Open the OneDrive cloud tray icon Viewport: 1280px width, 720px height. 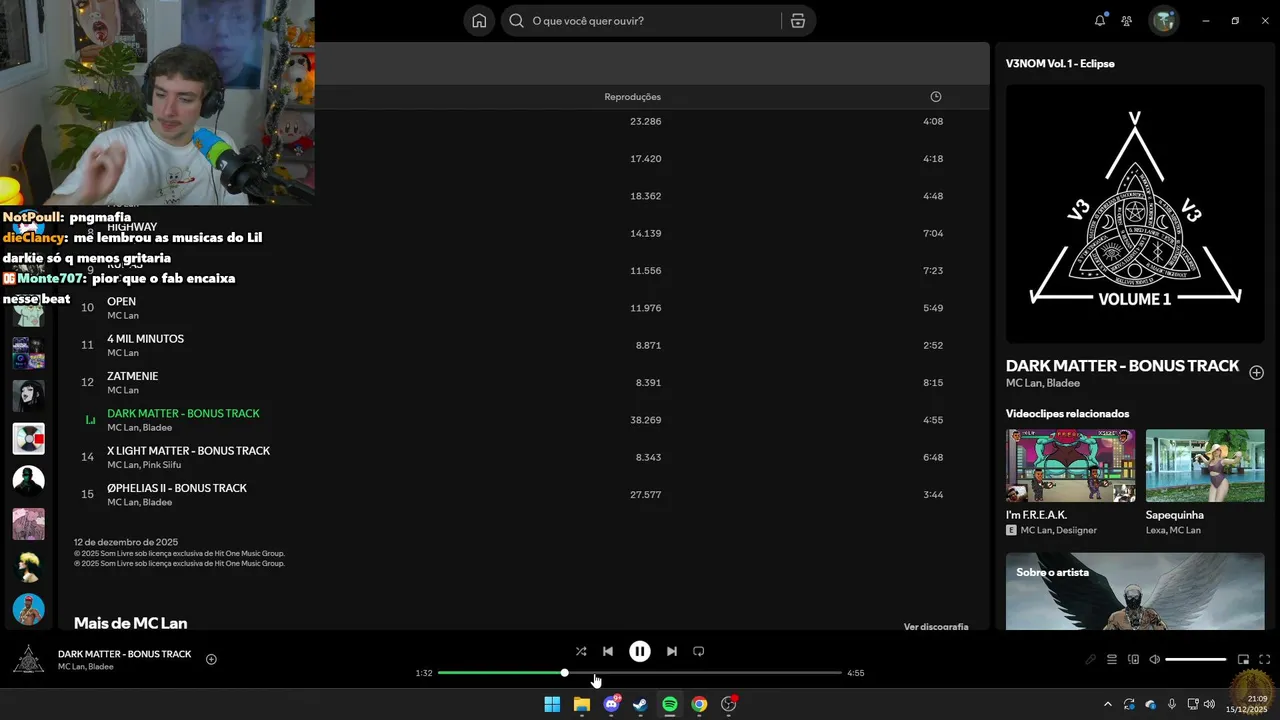(1150, 704)
